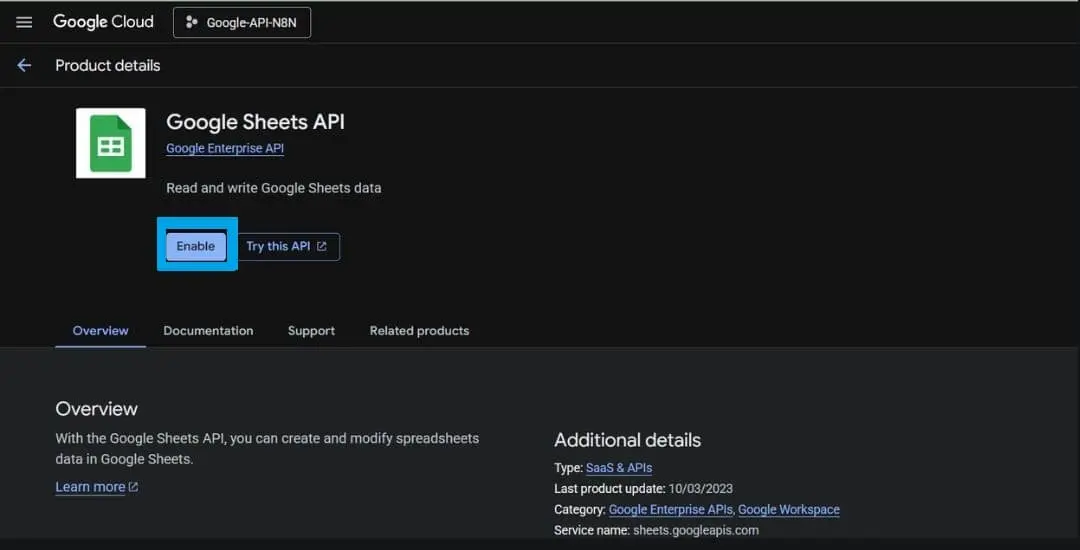This screenshot has width=1080, height=550.
Task: Select the Overview tab
Action: (x=101, y=331)
